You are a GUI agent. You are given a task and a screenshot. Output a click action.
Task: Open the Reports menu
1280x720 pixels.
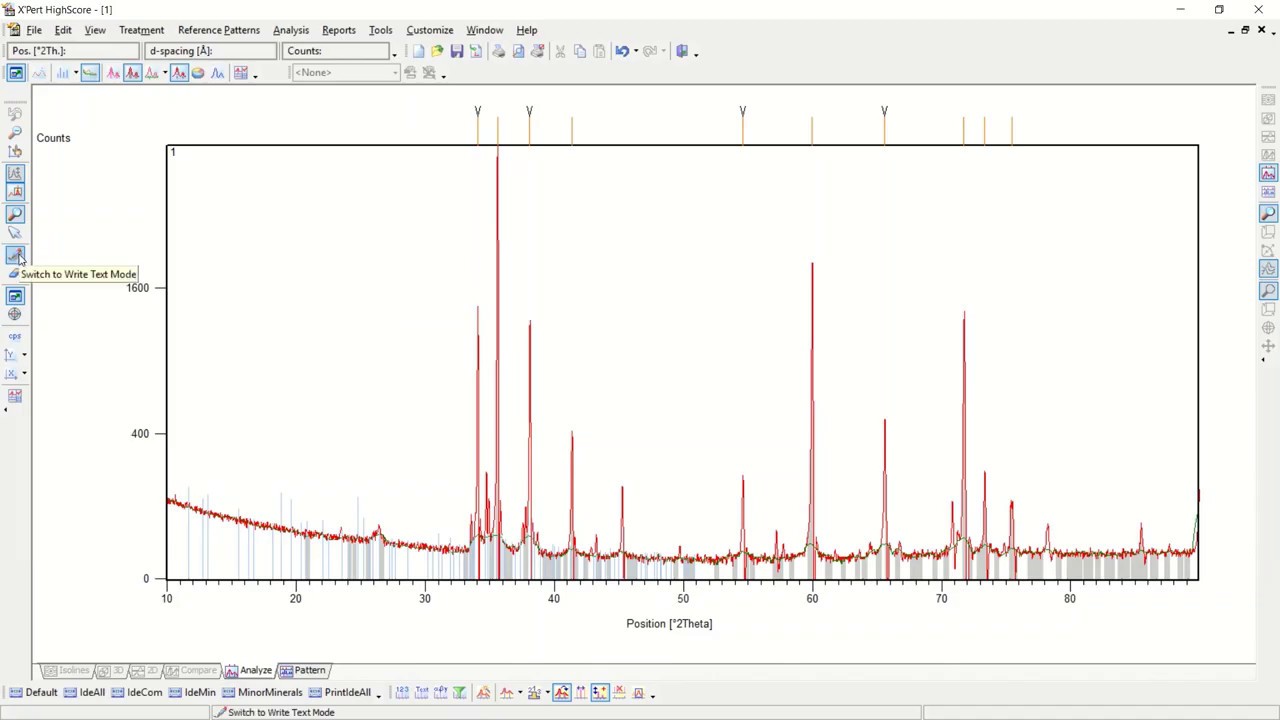point(339,30)
